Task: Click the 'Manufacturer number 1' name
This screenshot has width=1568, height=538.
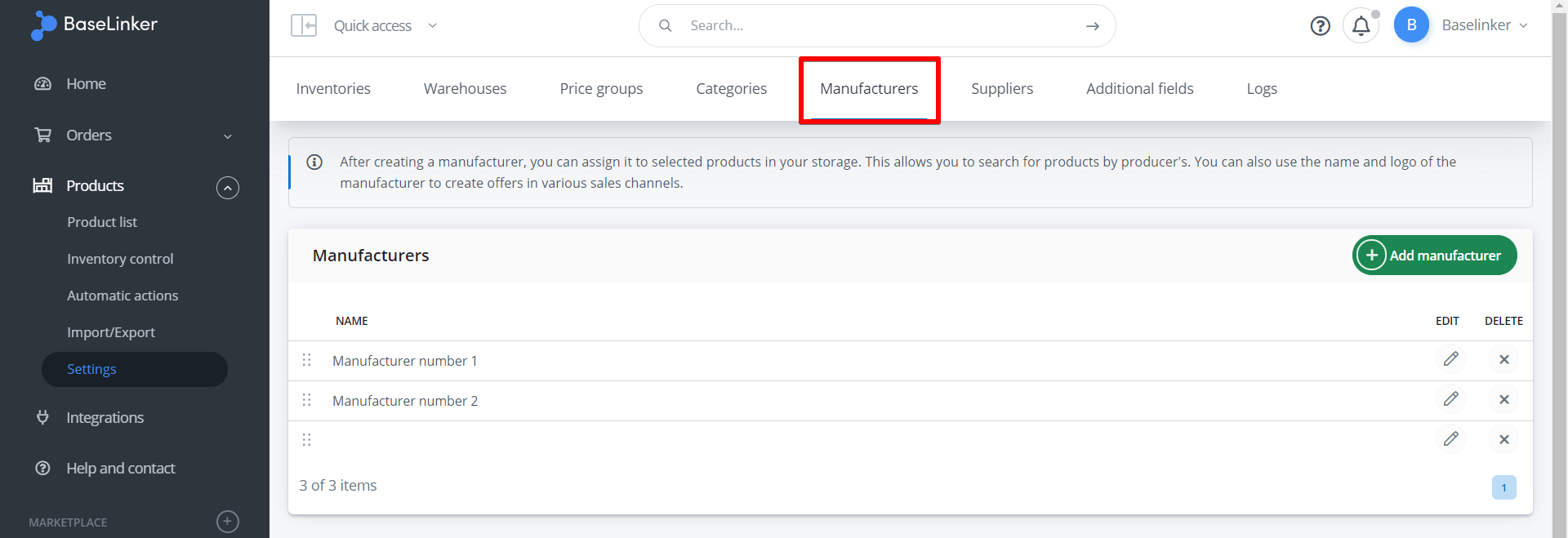Action: [405, 361]
